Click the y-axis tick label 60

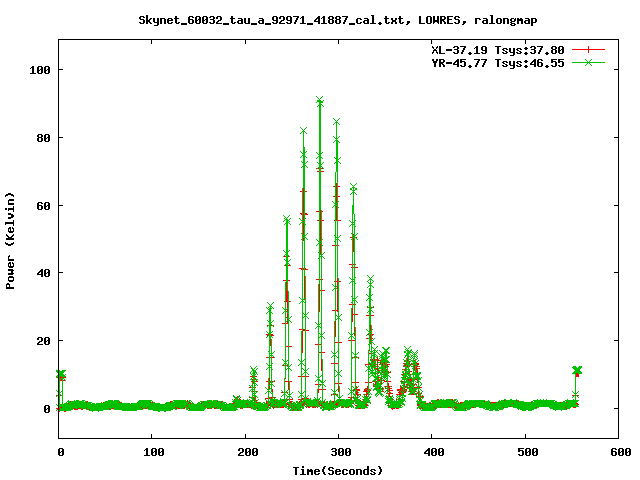click(43, 206)
